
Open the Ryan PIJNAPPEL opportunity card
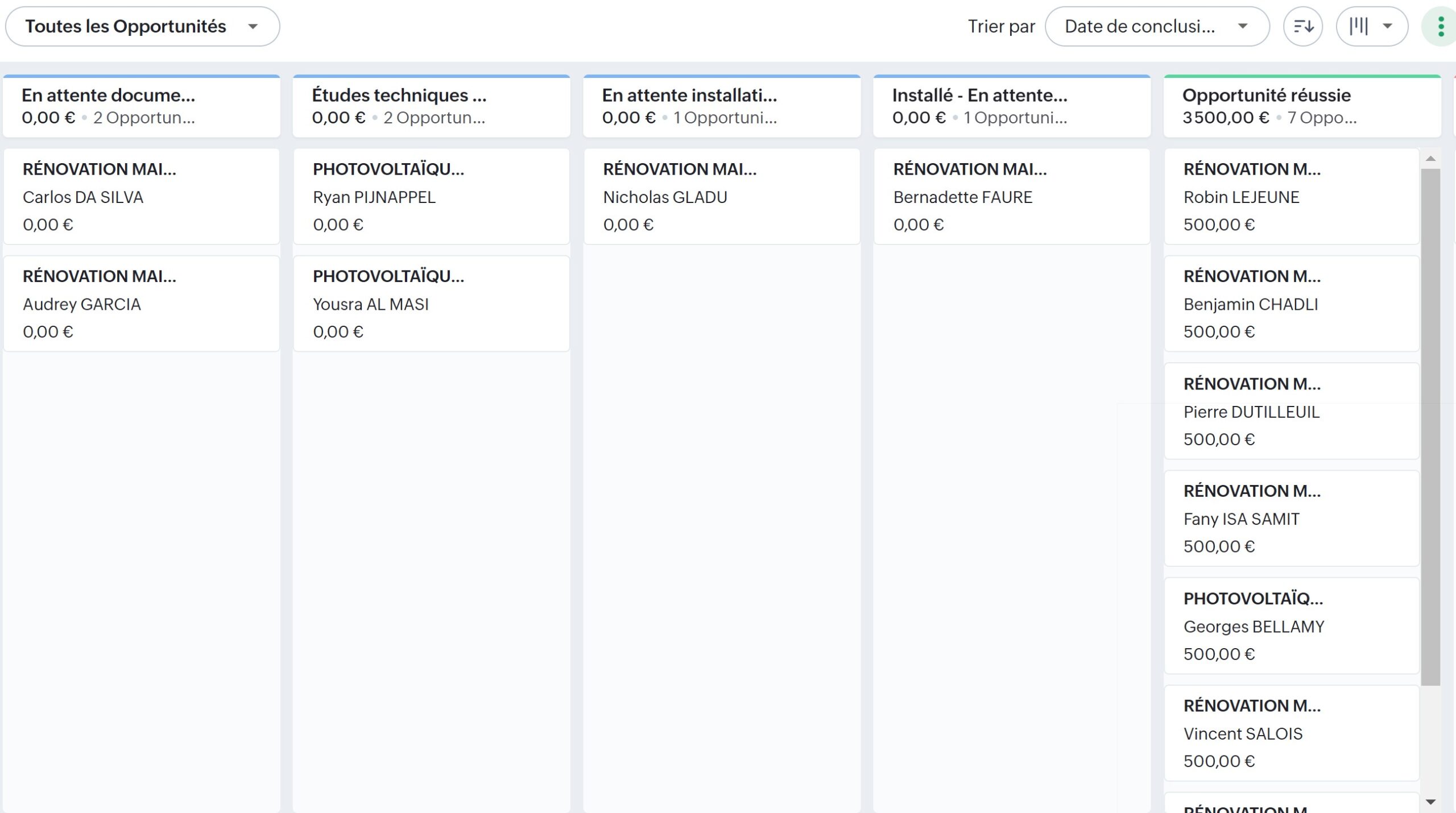tap(432, 197)
